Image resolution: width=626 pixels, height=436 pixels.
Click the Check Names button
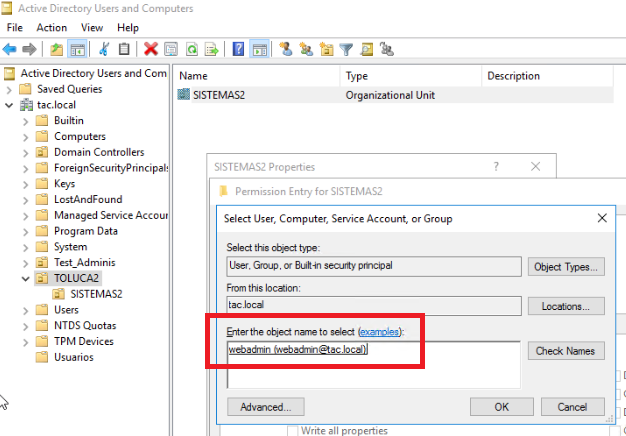[567, 351]
